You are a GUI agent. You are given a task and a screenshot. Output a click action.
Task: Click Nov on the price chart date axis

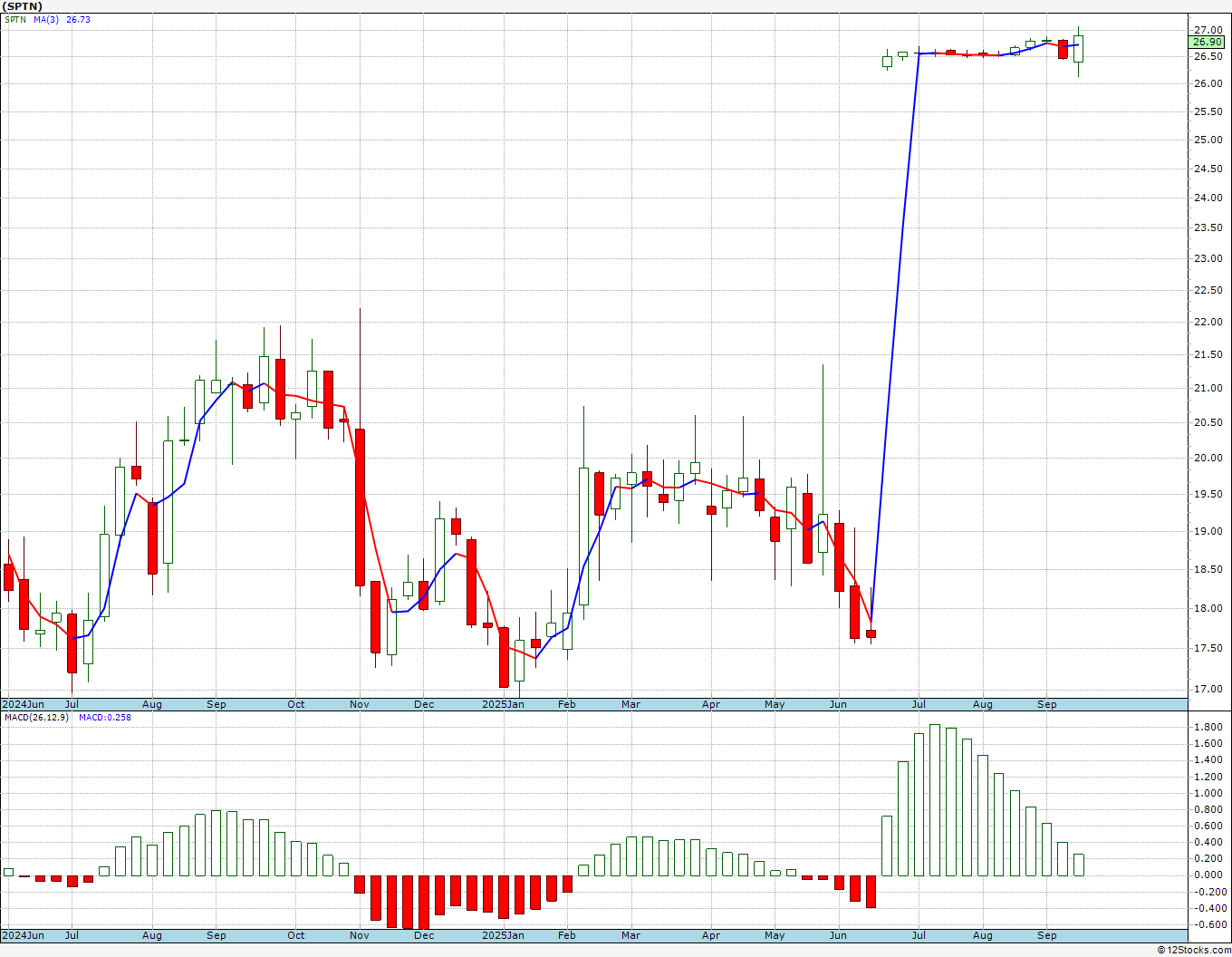[x=360, y=704]
